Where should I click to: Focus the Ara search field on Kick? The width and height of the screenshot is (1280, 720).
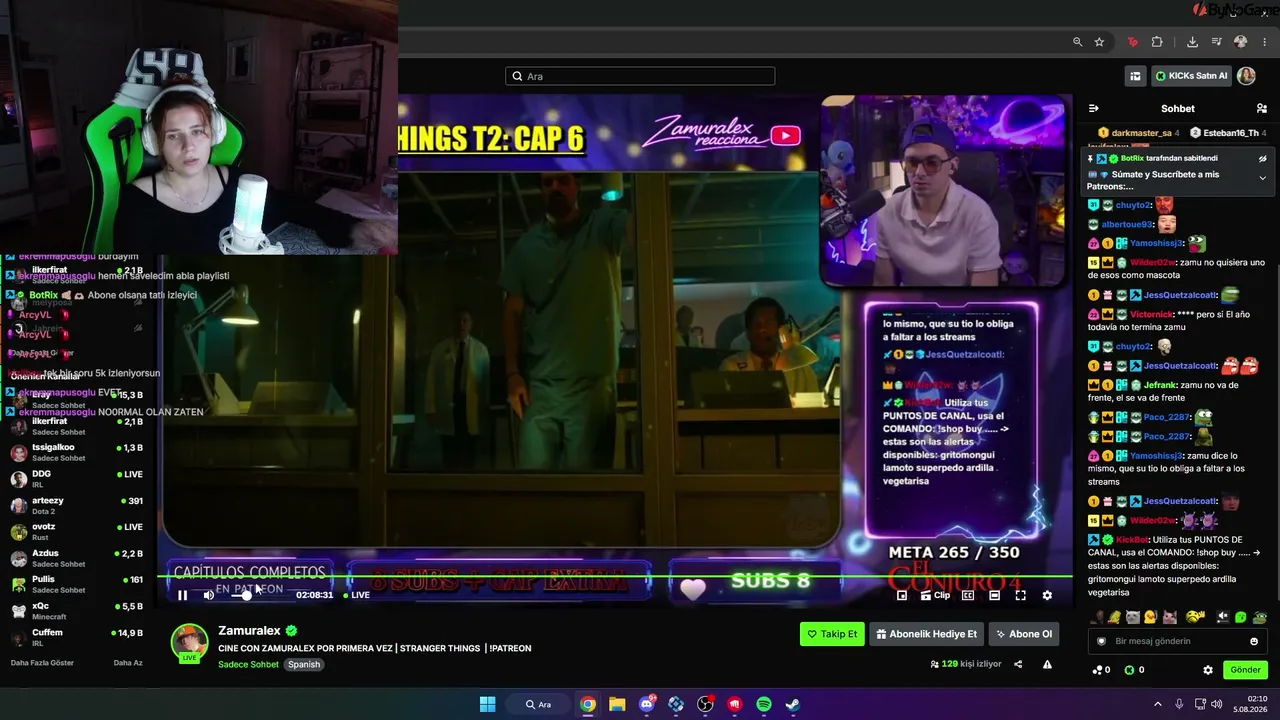click(x=640, y=76)
